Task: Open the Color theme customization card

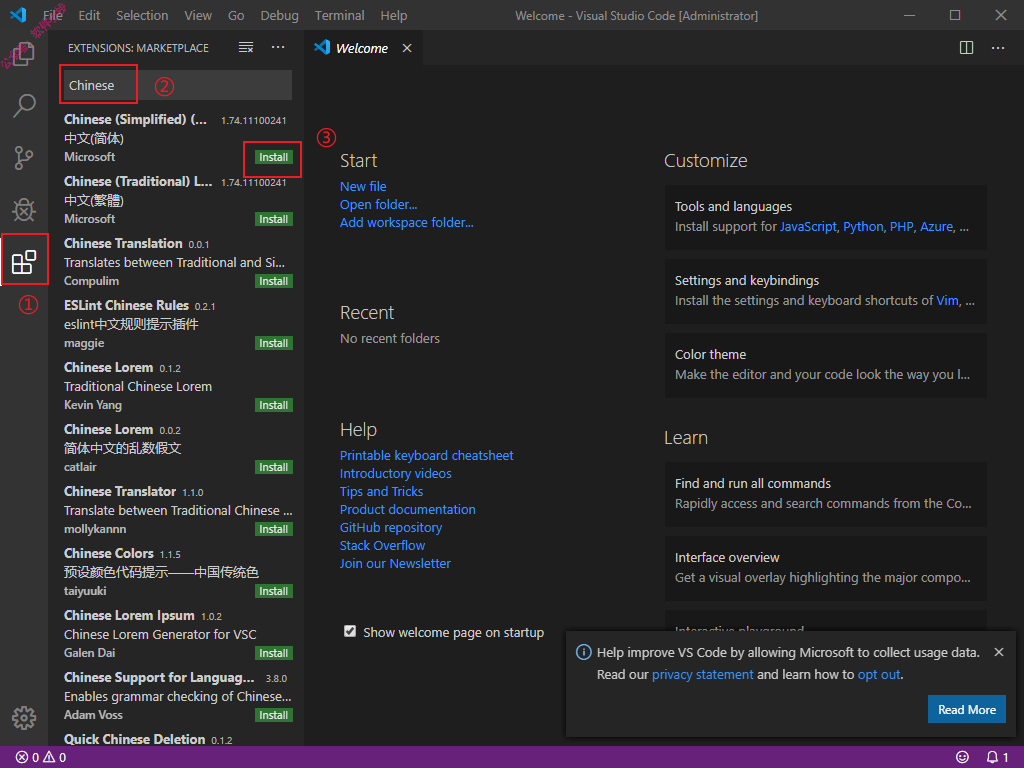Action: 825,365
